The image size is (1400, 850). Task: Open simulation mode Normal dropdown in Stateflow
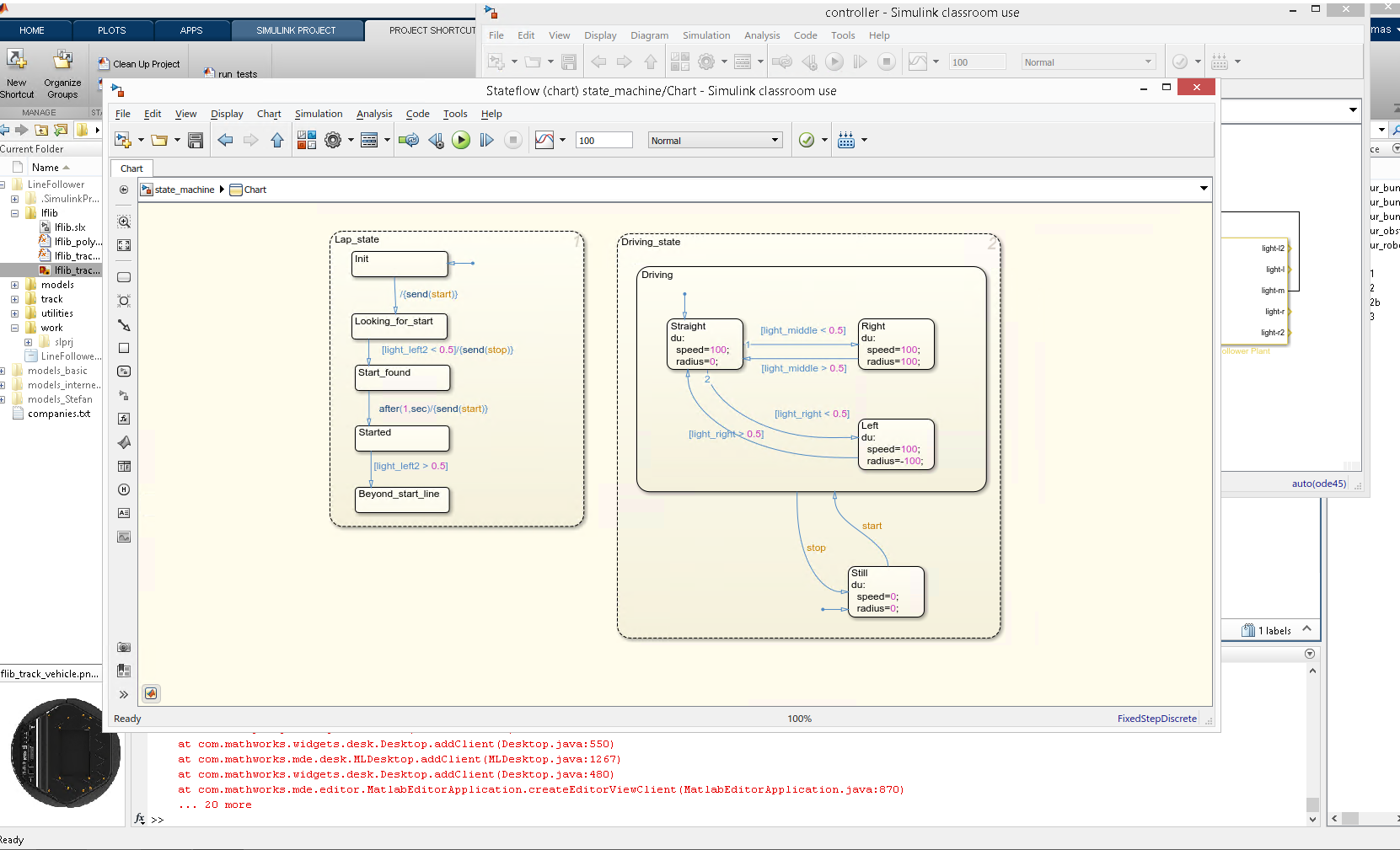[715, 141]
